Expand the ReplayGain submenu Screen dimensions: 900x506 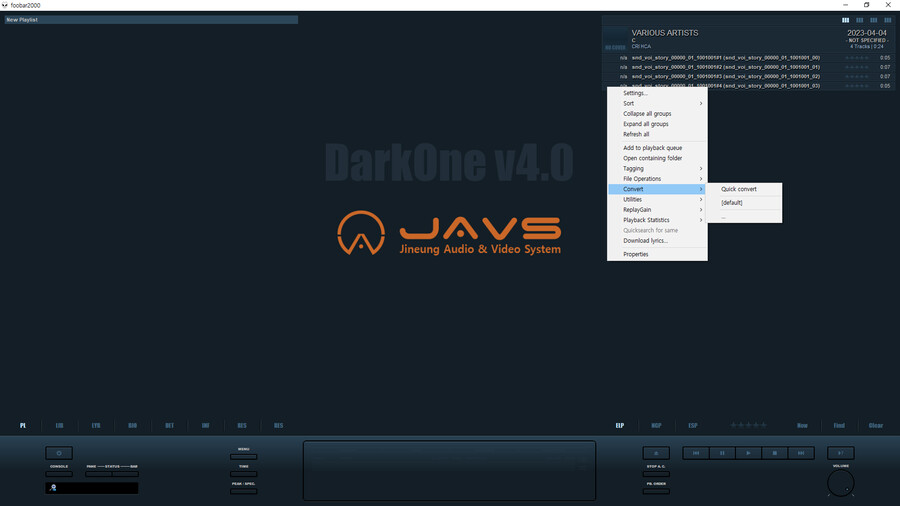click(x=657, y=210)
